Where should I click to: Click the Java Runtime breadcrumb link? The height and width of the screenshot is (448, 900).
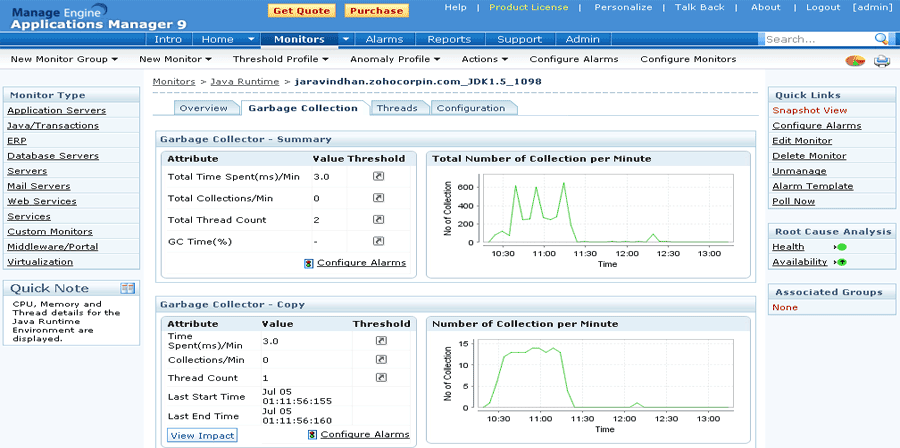click(245, 81)
